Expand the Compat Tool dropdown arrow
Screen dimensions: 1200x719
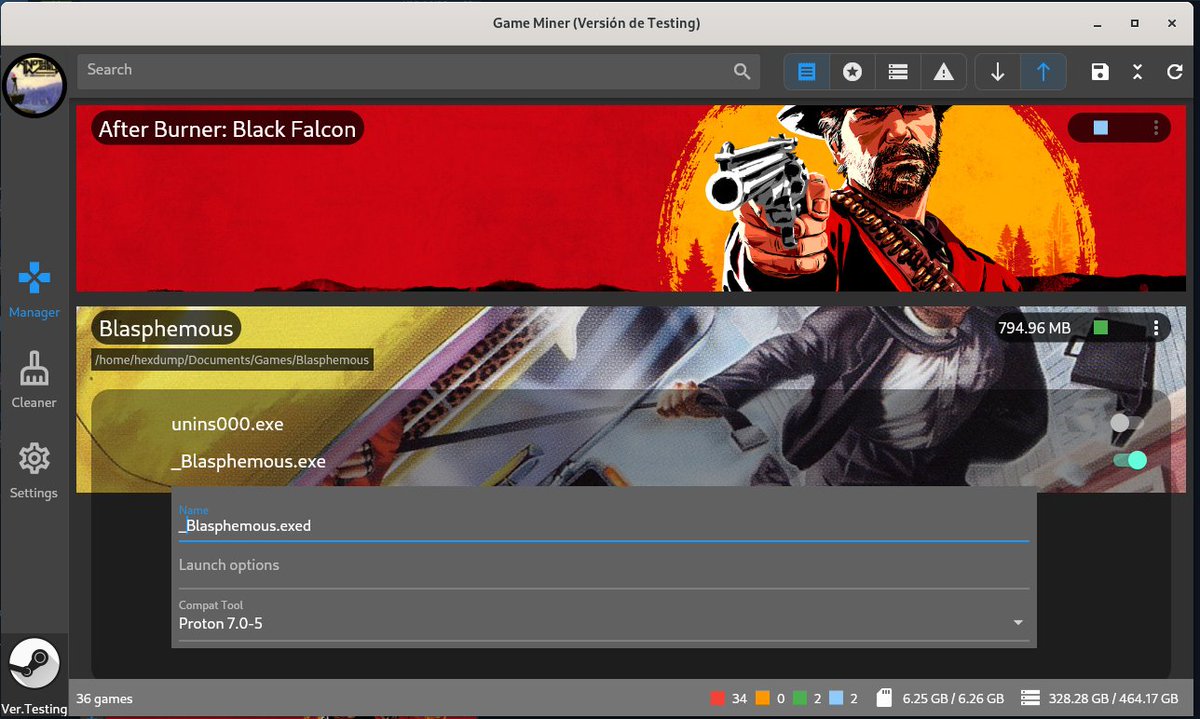[1018, 623]
